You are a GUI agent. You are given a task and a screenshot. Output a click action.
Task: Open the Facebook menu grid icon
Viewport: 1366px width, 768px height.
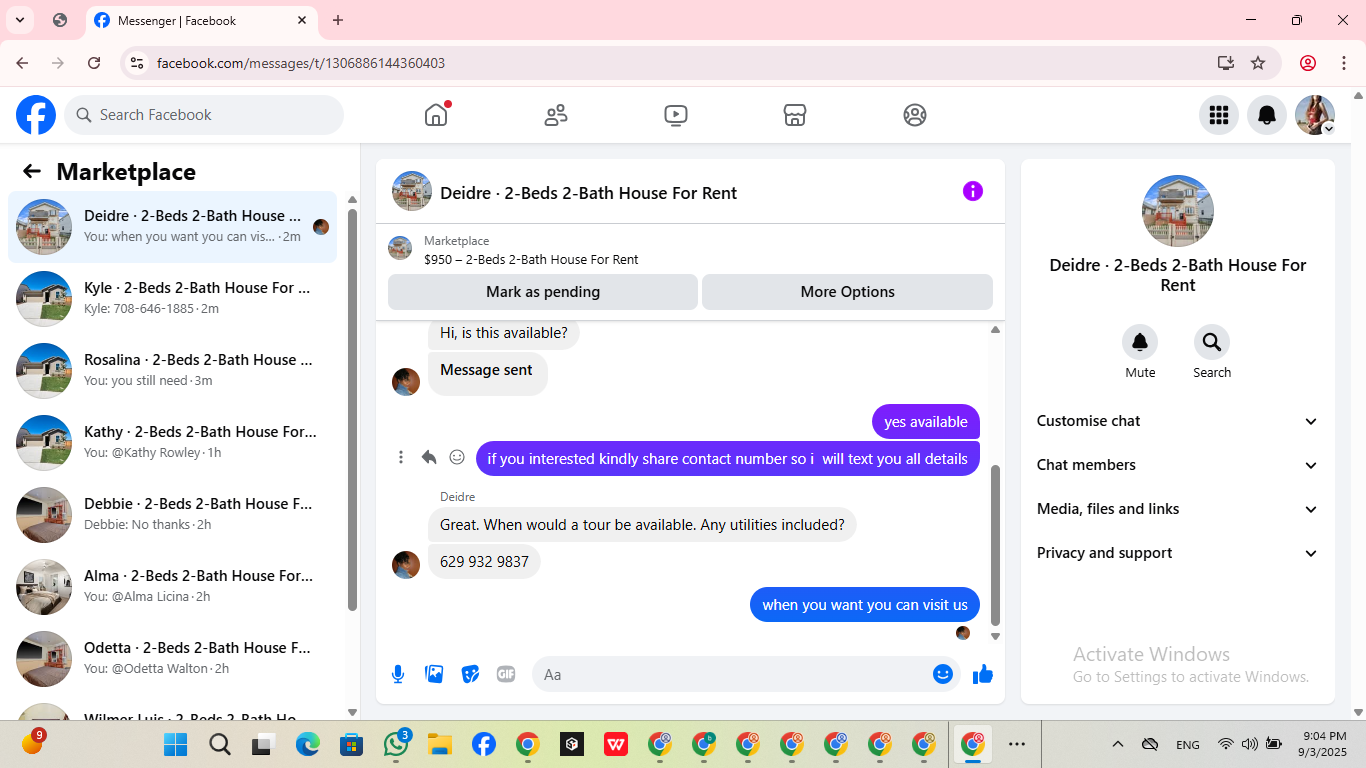(1219, 115)
